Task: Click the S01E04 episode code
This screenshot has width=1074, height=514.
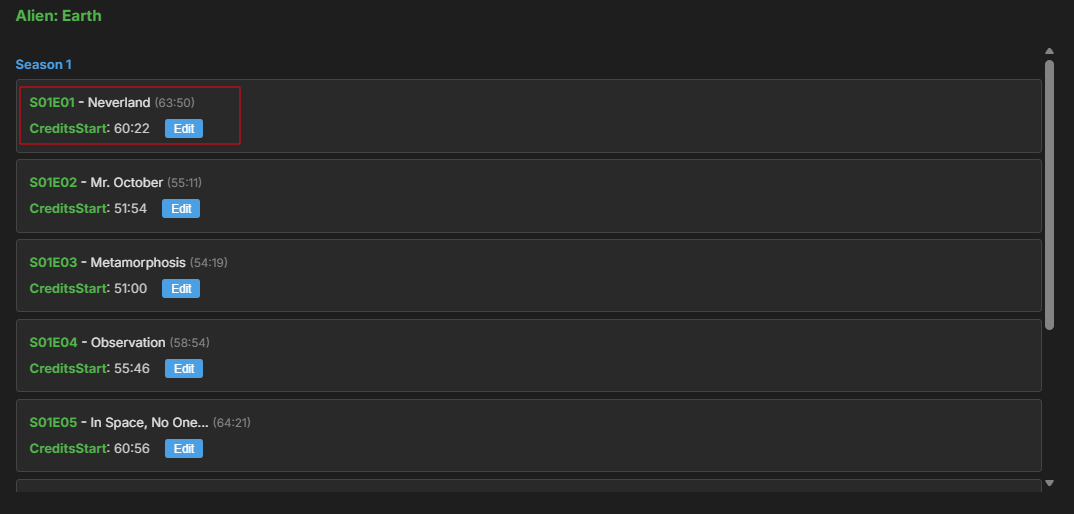Action: click(x=52, y=343)
